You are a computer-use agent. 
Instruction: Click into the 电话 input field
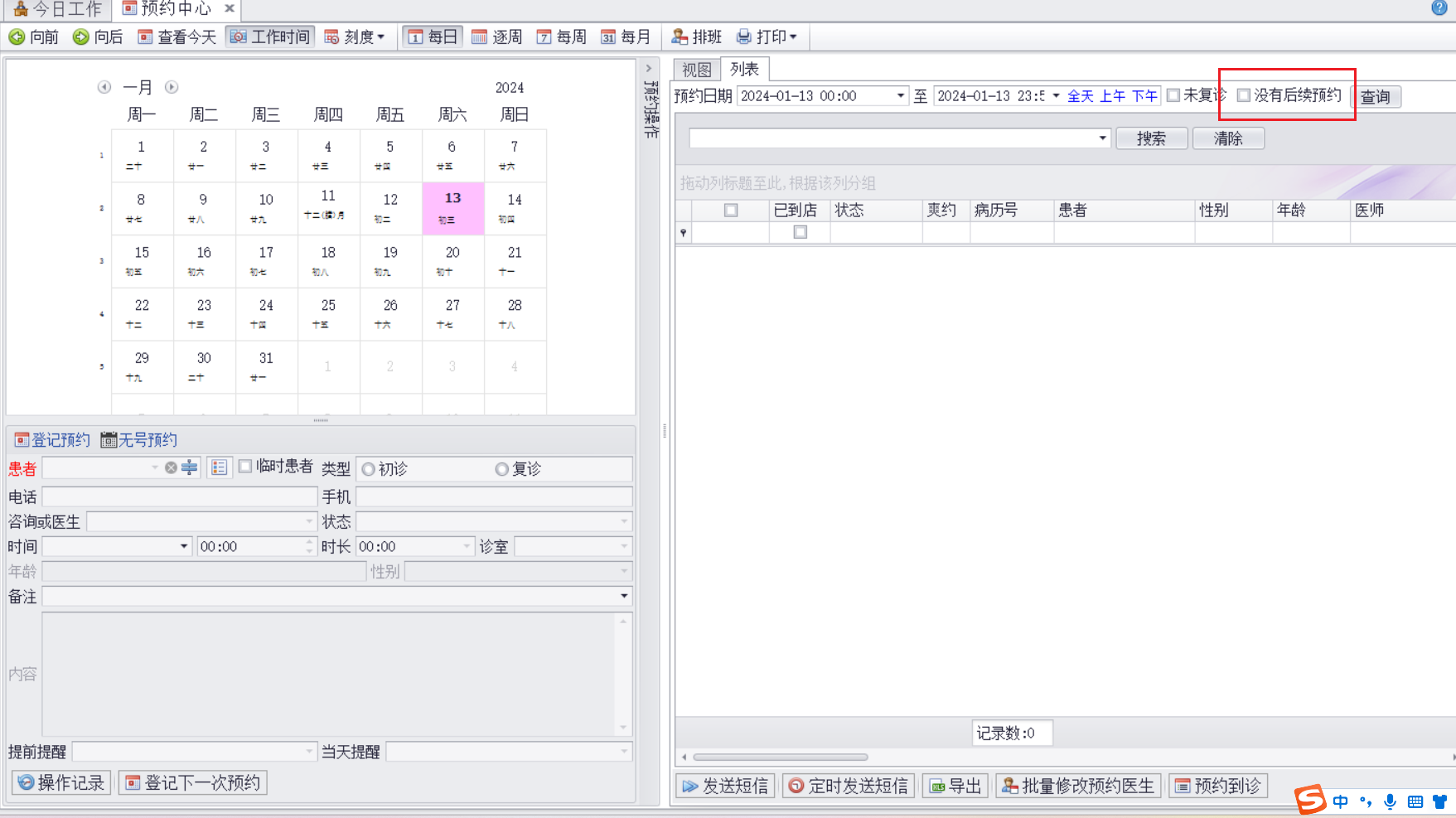click(x=180, y=496)
